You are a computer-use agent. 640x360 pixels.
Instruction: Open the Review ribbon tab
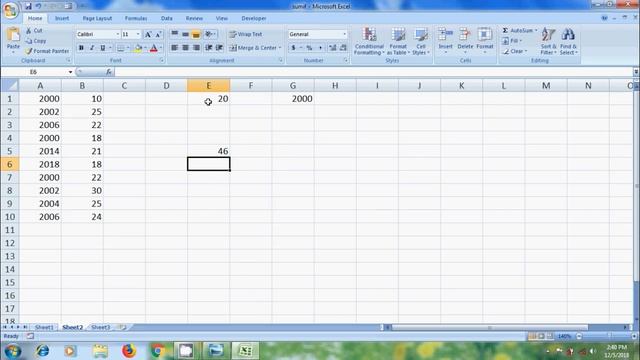tap(194, 18)
